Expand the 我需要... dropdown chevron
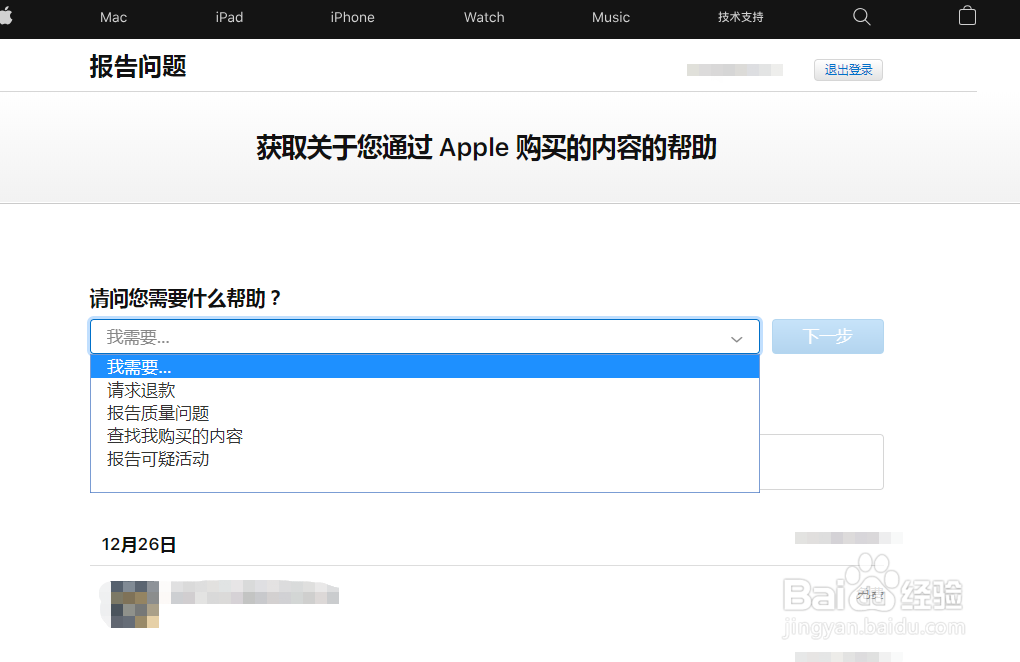Image resolution: width=1020 pixels, height=662 pixels. [737, 337]
